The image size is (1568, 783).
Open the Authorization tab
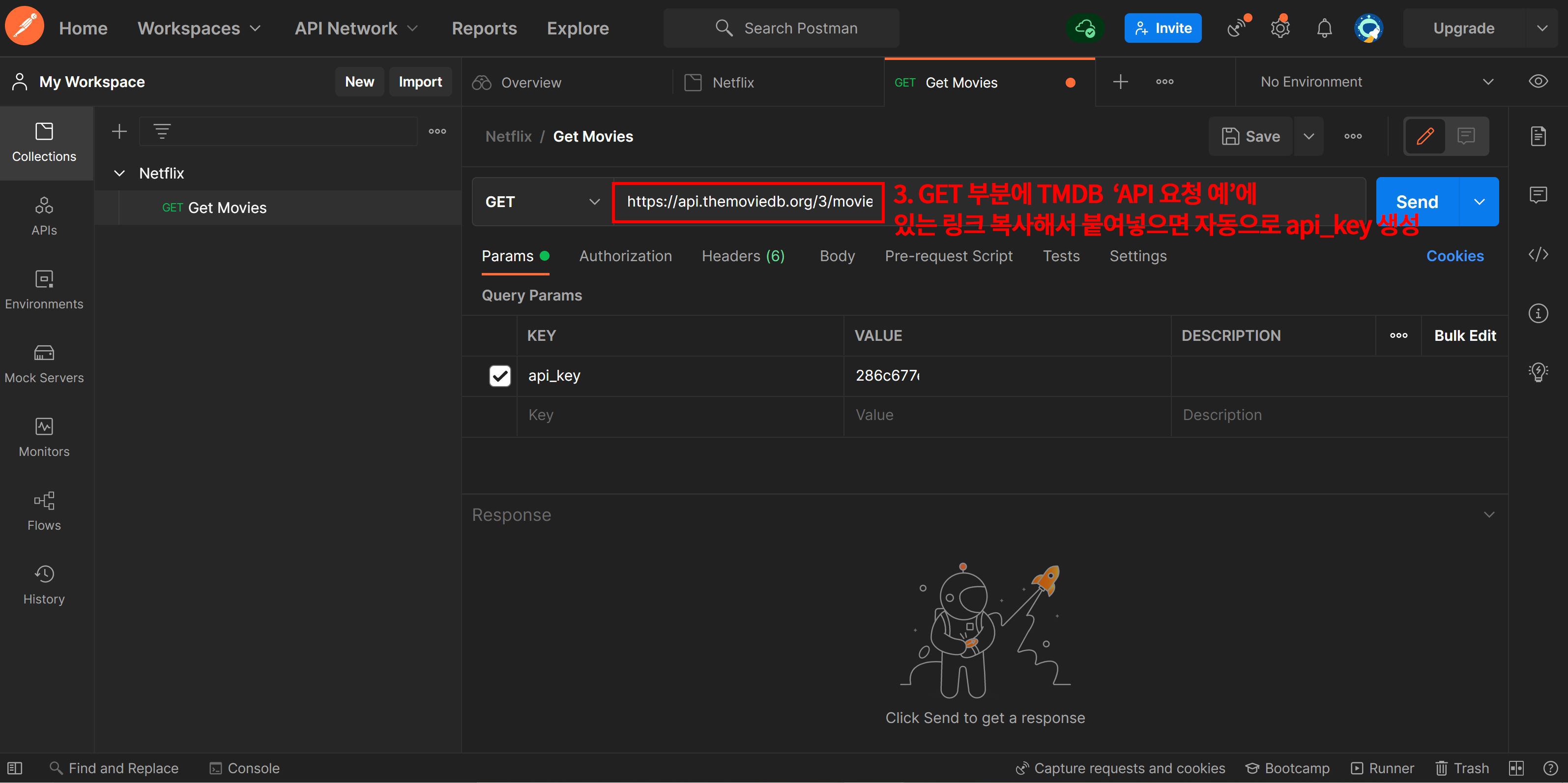[x=625, y=256]
